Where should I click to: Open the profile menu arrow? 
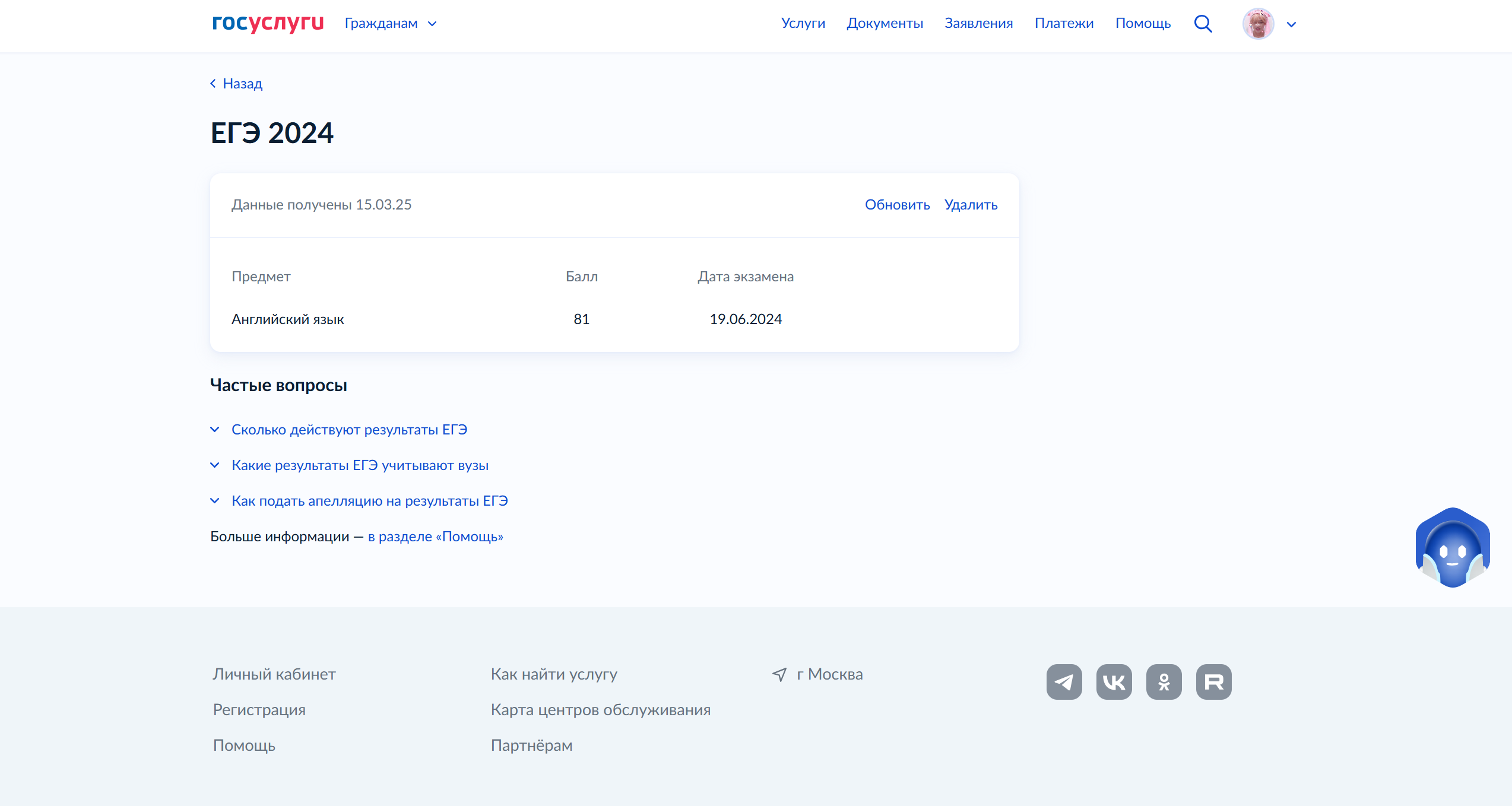[x=1291, y=24]
